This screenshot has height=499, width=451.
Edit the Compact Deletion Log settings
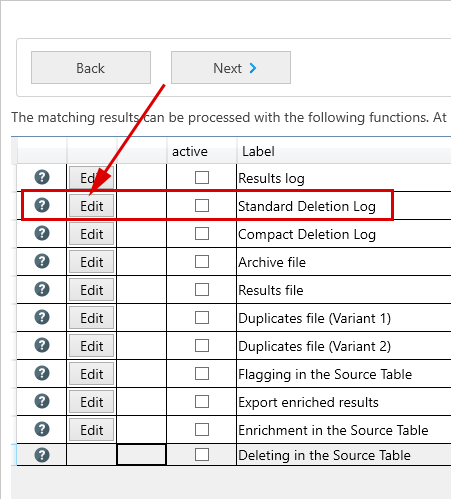point(92,234)
